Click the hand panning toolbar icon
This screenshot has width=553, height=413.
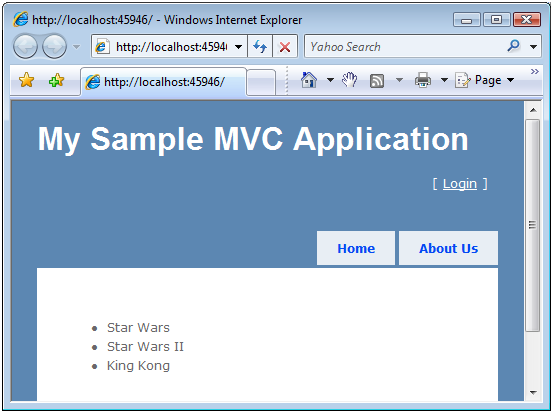(350, 80)
